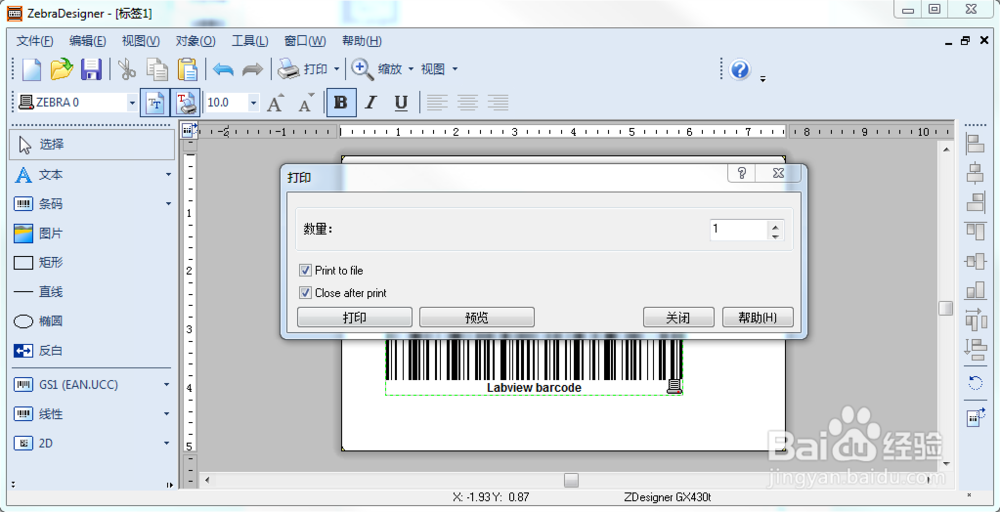Copy the selected object
This screenshot has width=1000, height=512.
(x=157, y=69)
